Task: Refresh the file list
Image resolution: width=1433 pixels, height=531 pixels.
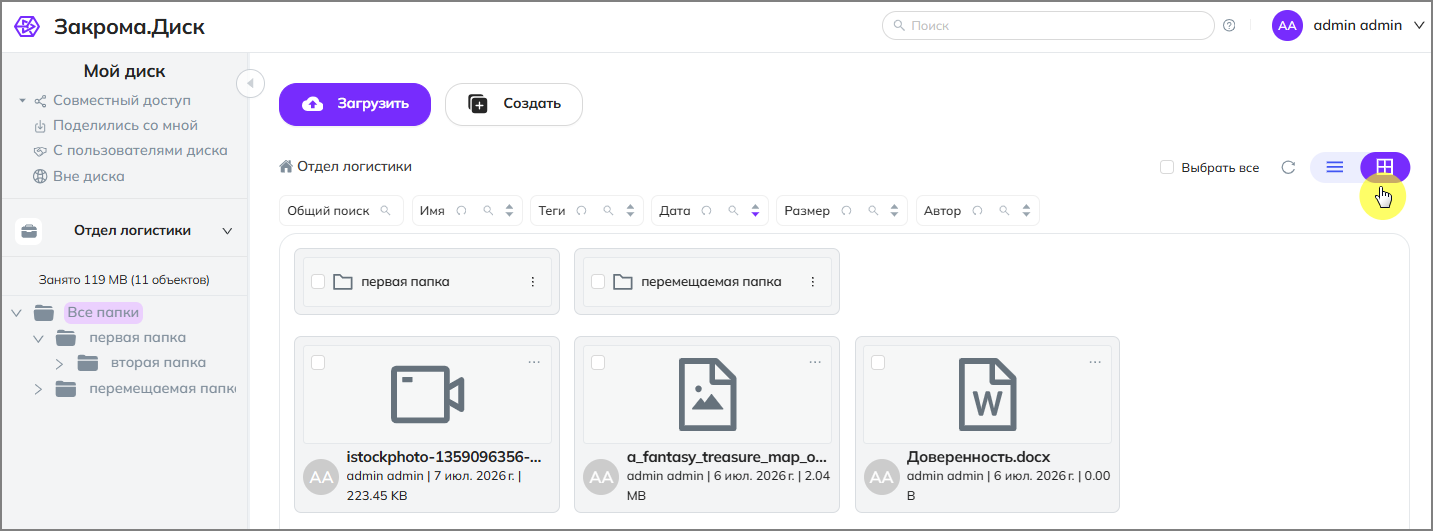Action: 1288,167
